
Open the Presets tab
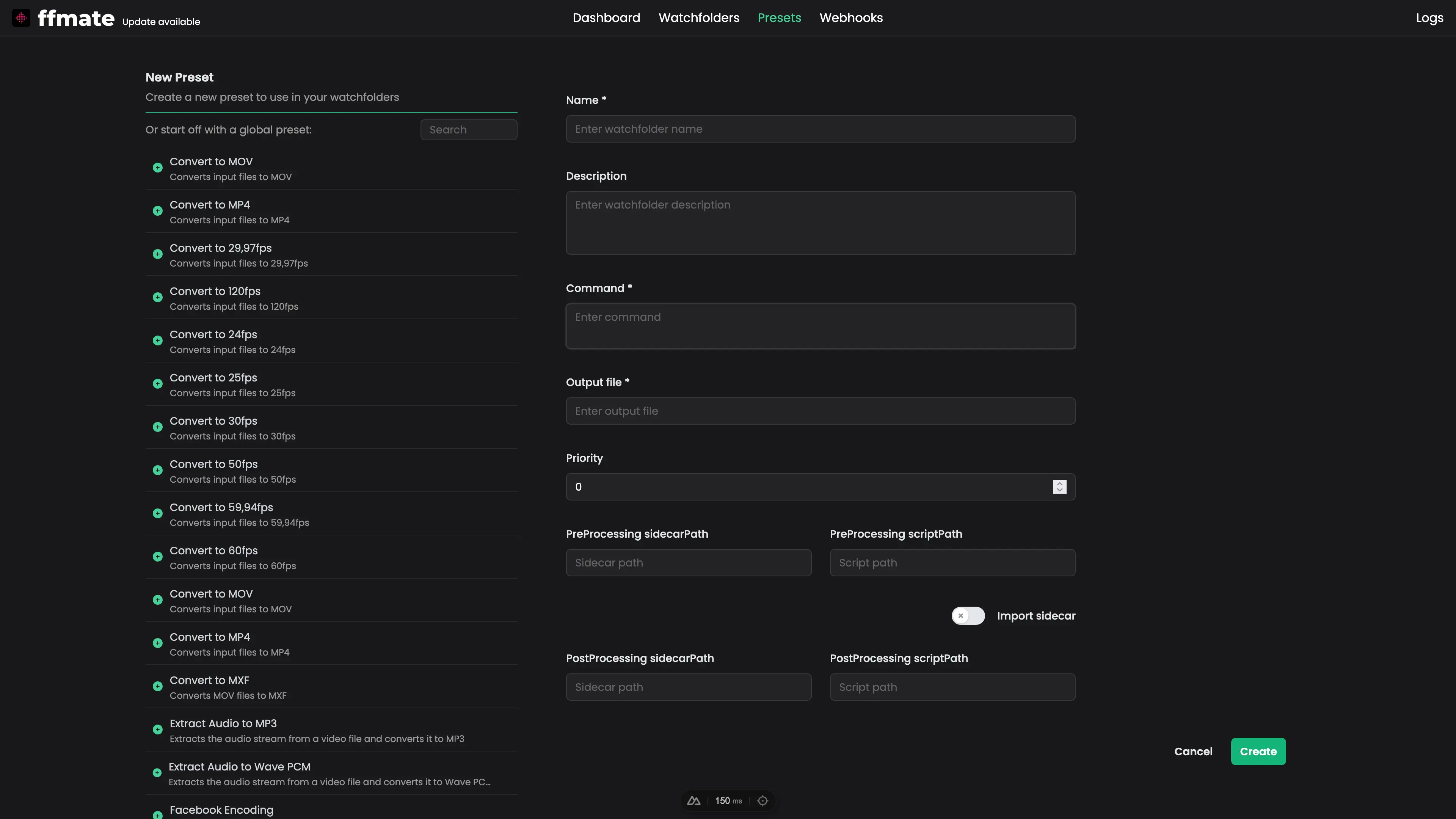(779, 18)
